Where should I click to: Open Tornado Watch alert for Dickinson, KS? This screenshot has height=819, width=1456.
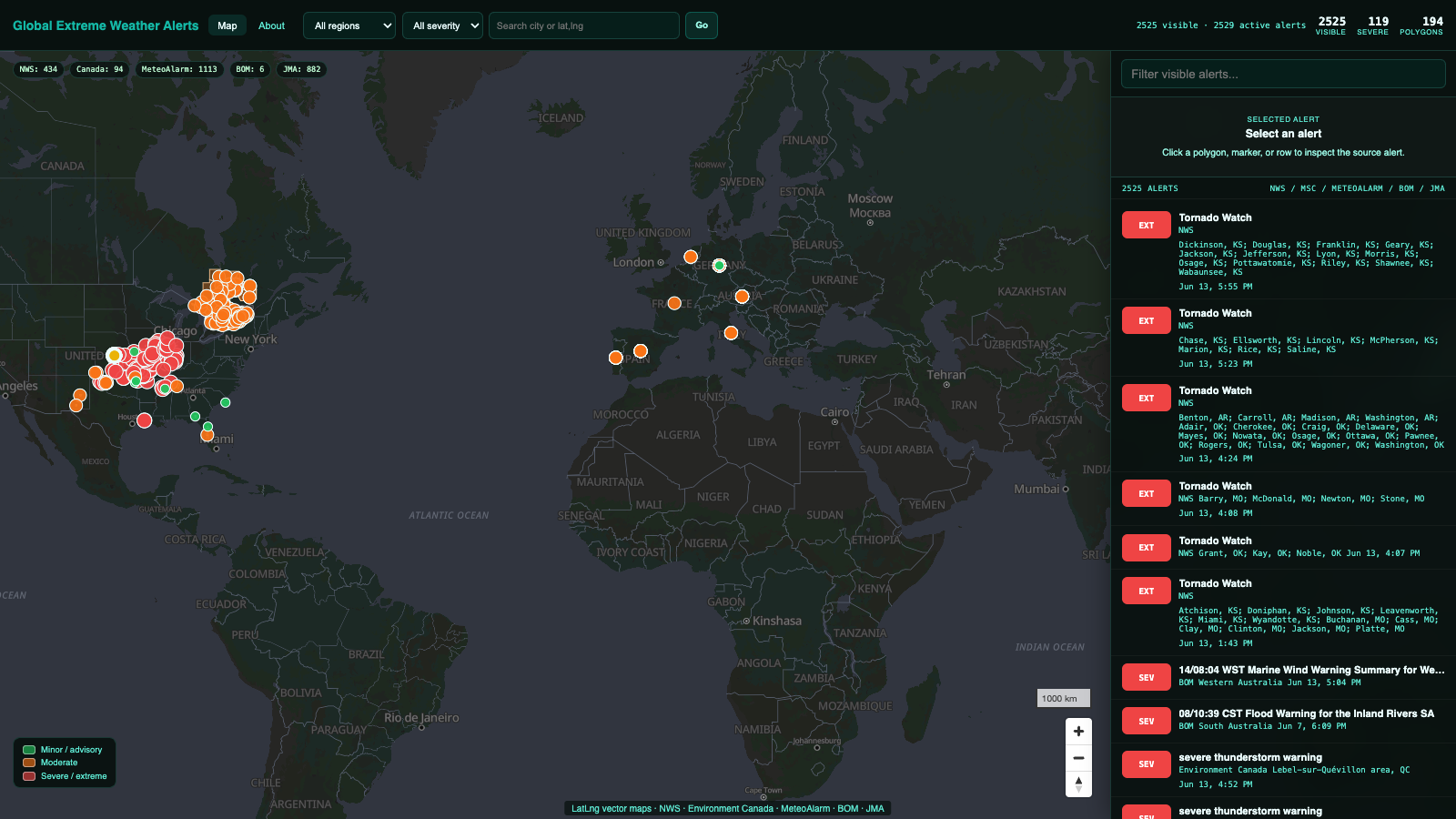pyautogui.click(x=1283, y=251)
